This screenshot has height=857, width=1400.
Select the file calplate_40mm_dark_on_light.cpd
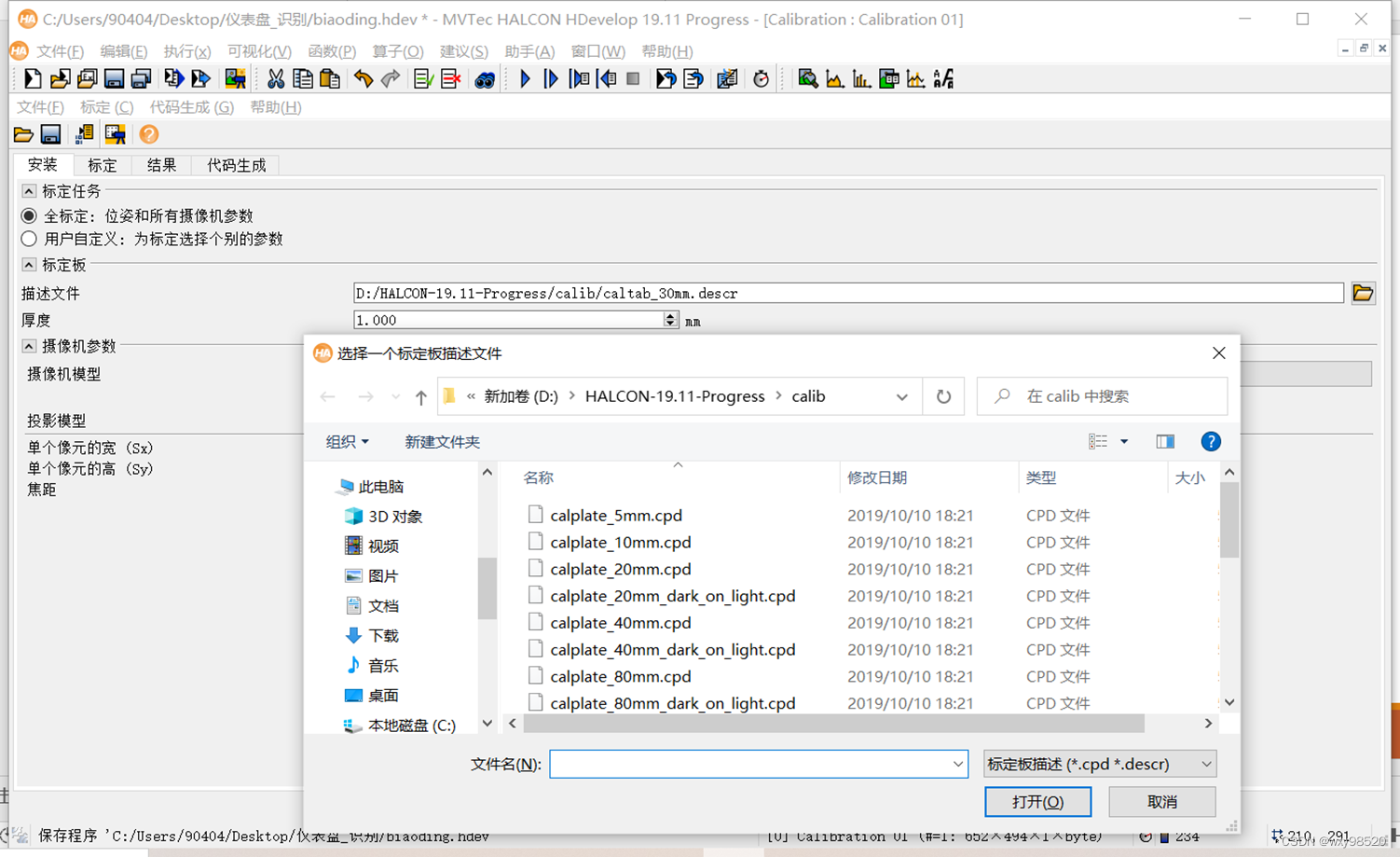pos(673,649)
